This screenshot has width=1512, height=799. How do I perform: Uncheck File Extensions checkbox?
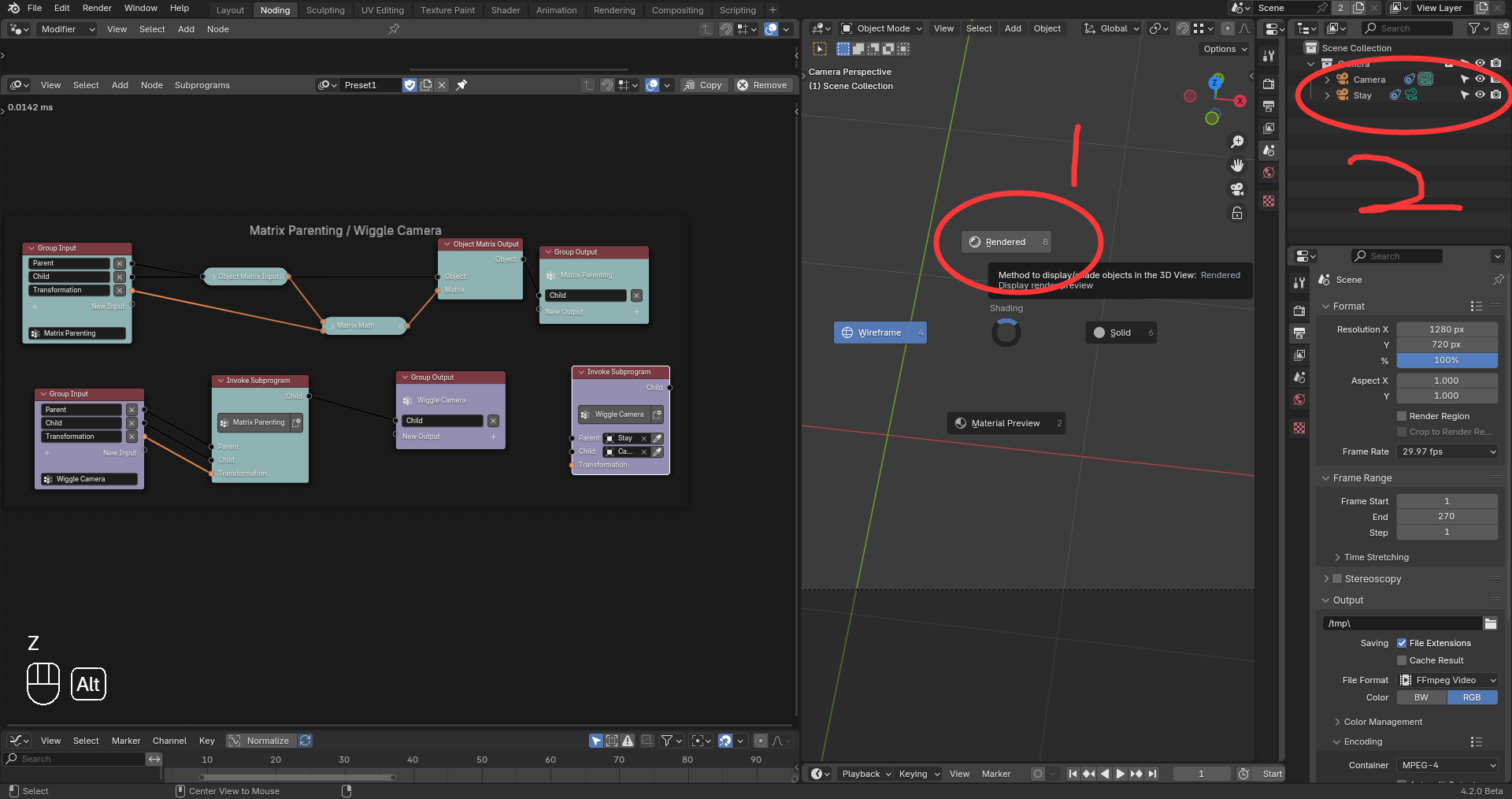click(1402, 643)
